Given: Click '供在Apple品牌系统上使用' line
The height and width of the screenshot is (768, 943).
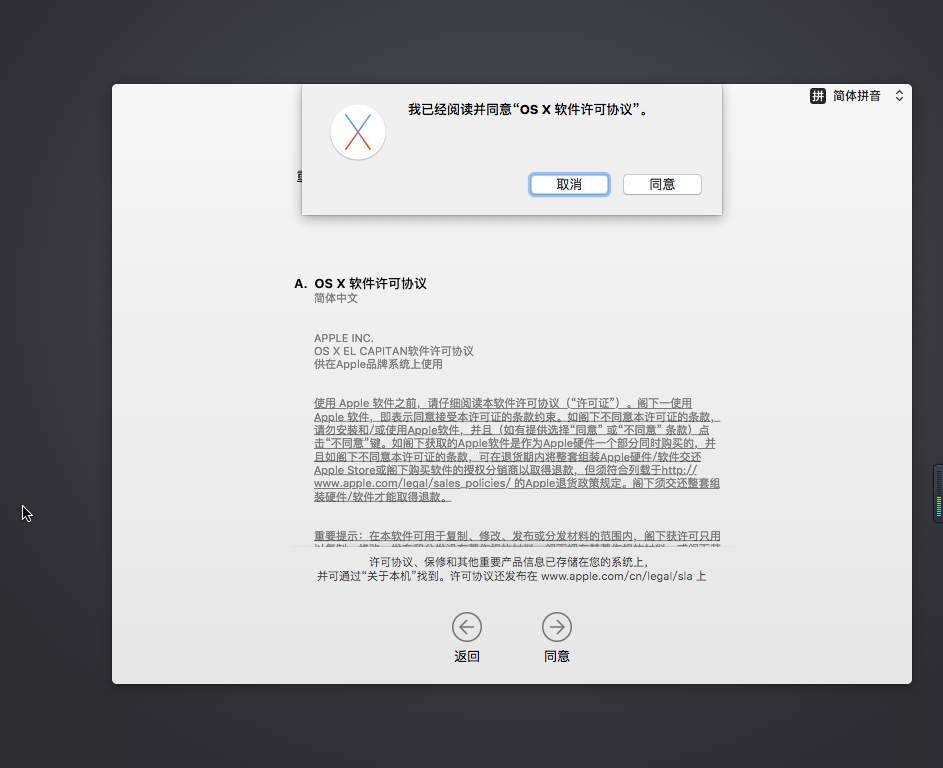Looking at the screenshot, I should coord(378,364).
